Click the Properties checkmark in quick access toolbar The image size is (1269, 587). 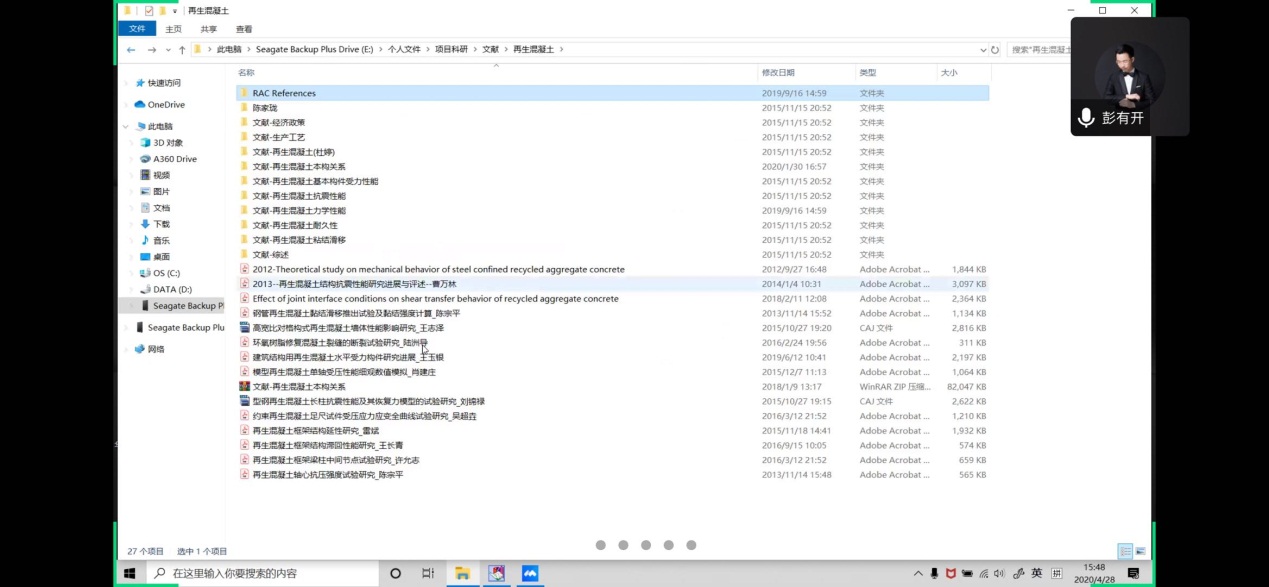148,11
